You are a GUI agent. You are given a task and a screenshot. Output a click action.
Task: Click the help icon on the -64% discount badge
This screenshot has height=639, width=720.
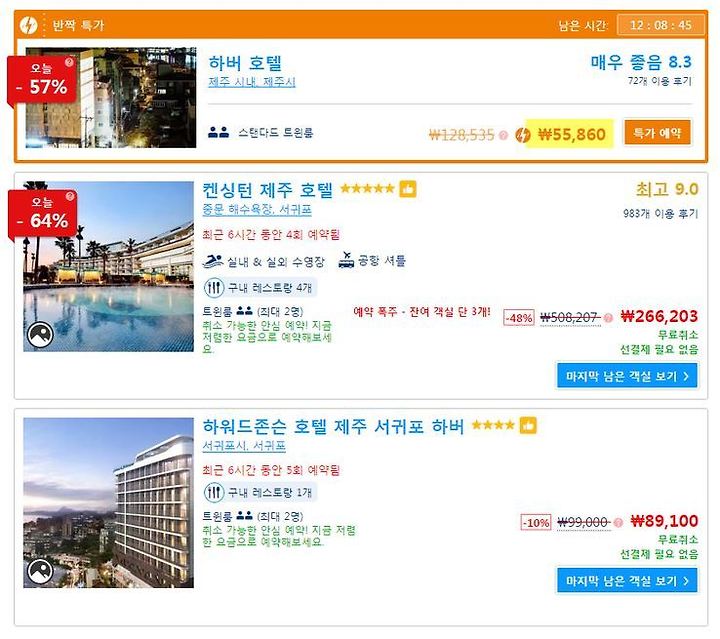(70, 196)
